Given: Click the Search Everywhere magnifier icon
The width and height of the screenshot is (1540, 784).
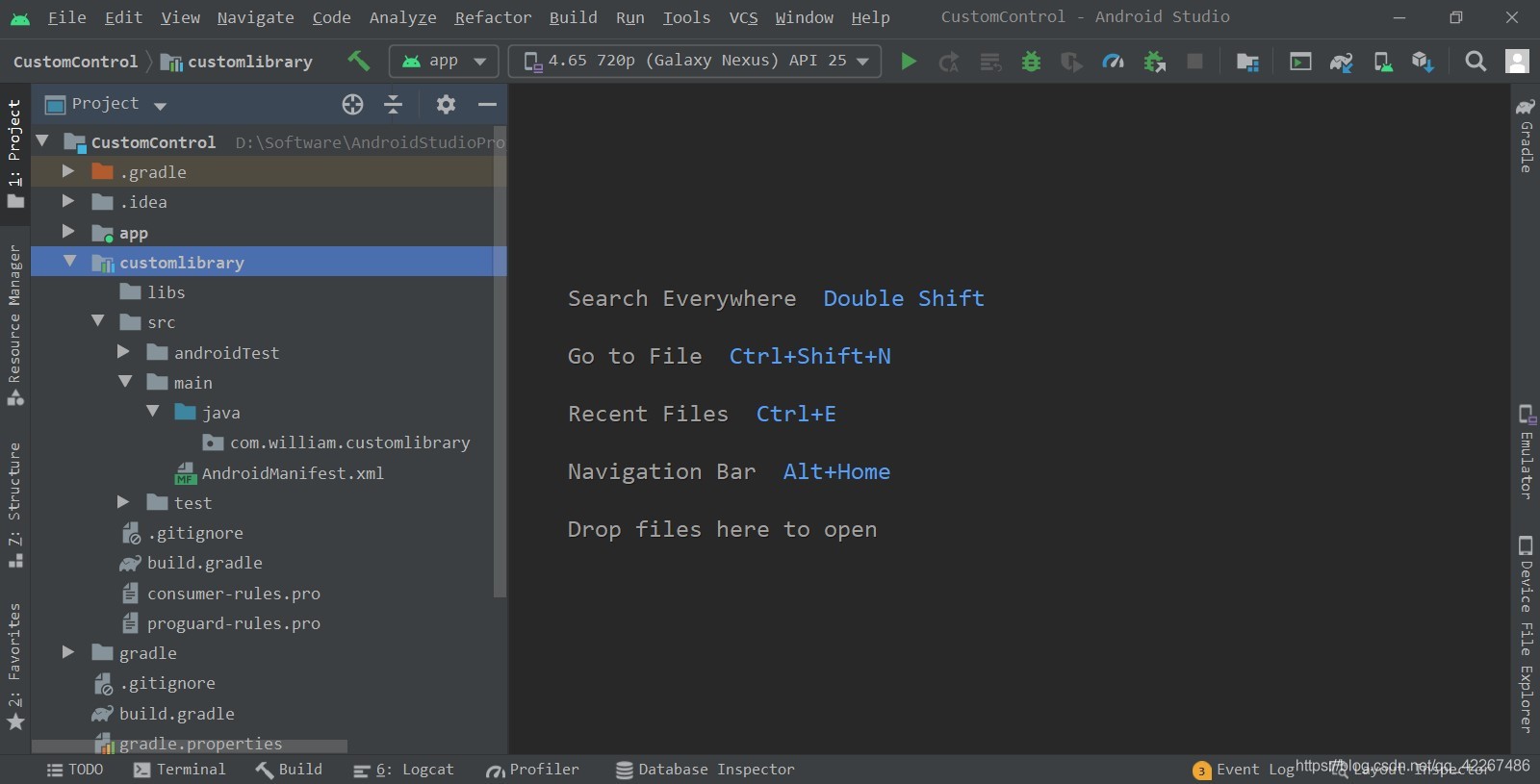Looking at the screenshot, I should (x=1476, y=62).
